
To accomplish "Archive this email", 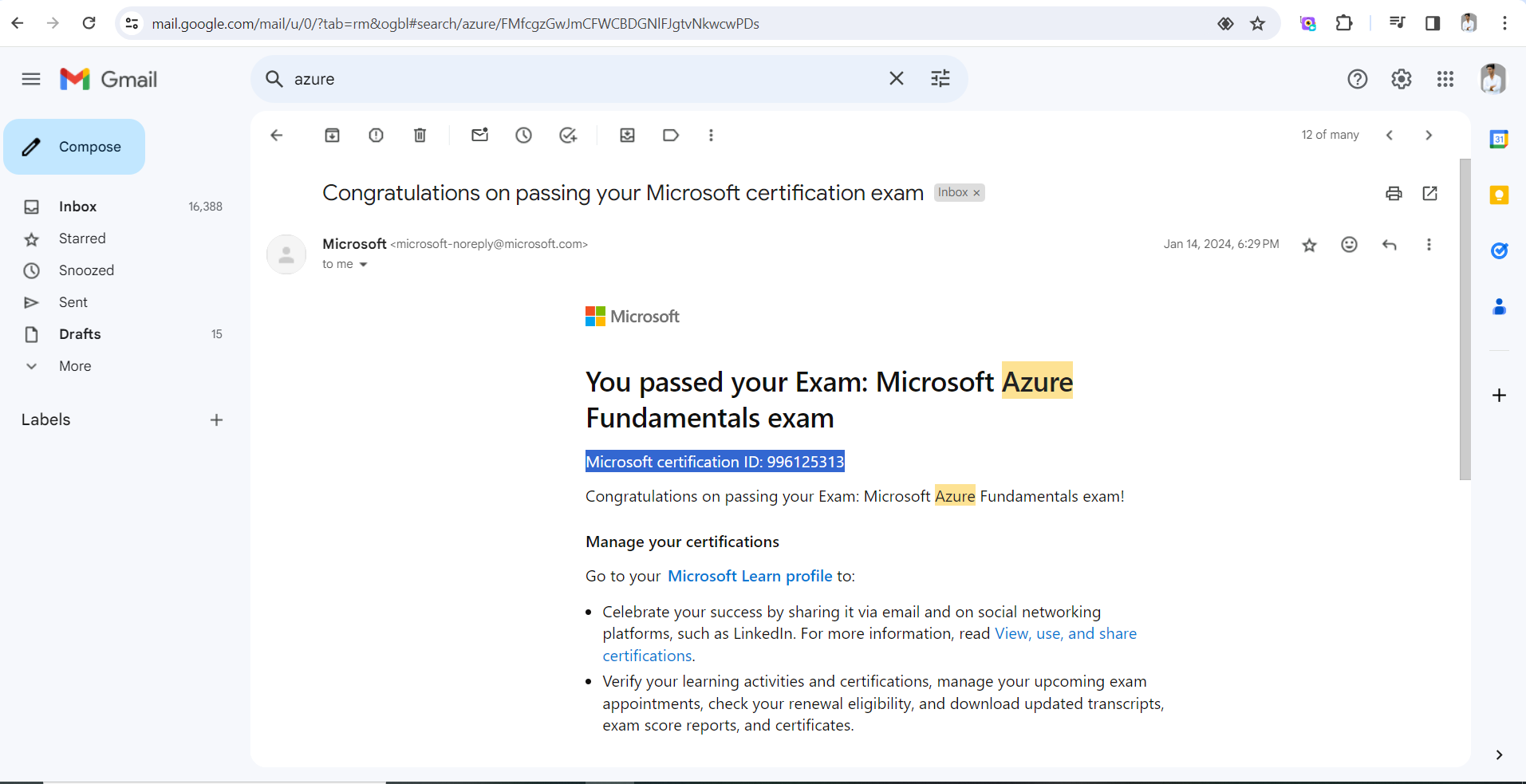I will pos(331,135).
